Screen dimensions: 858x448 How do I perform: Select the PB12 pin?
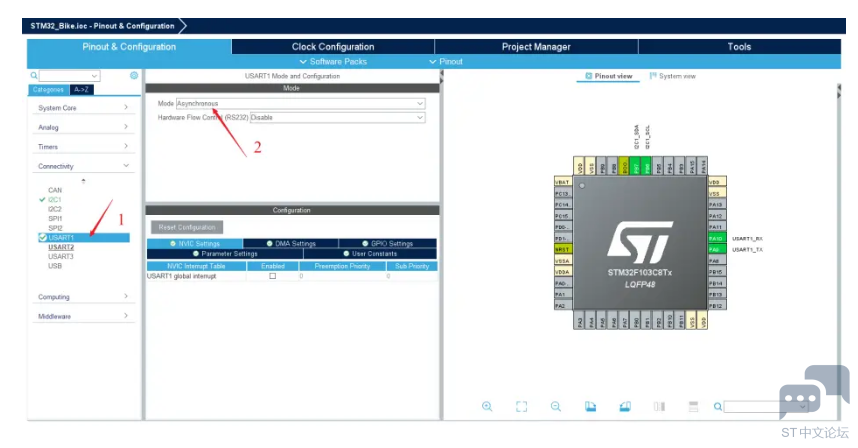pyautogui.click(x=717, y=306)
